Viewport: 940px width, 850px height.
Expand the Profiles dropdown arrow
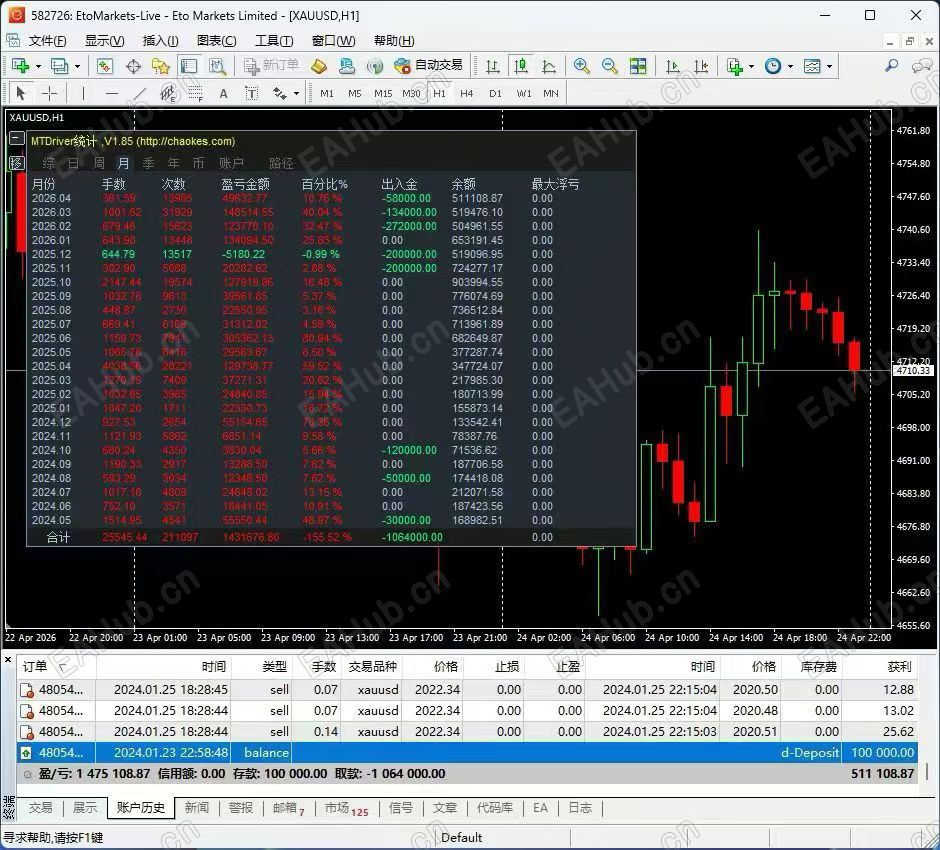tap(77, 67)
